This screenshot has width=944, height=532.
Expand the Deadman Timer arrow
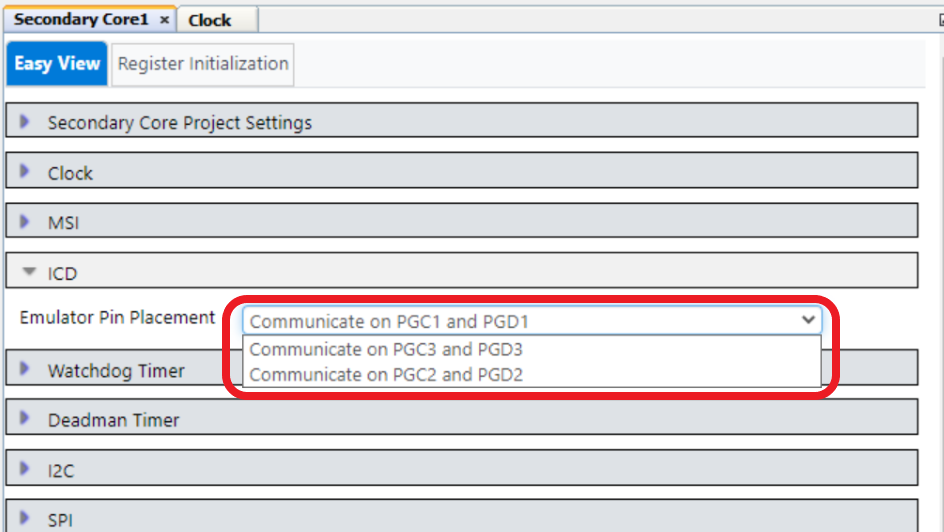point(24,418)
